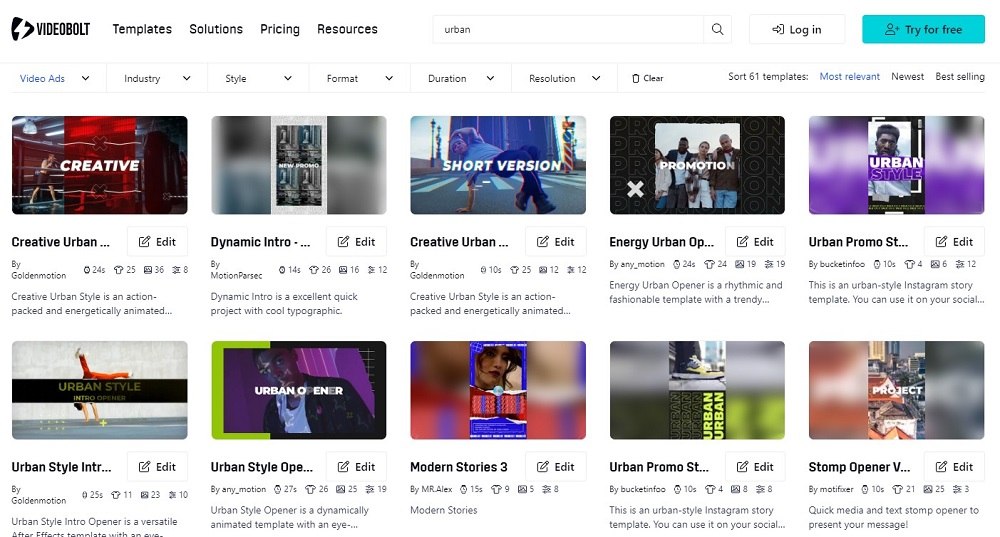Open the SHORT VERSION dancer thumbnail
Viewport: 1000px width, 537px height.
pos(498,165)
